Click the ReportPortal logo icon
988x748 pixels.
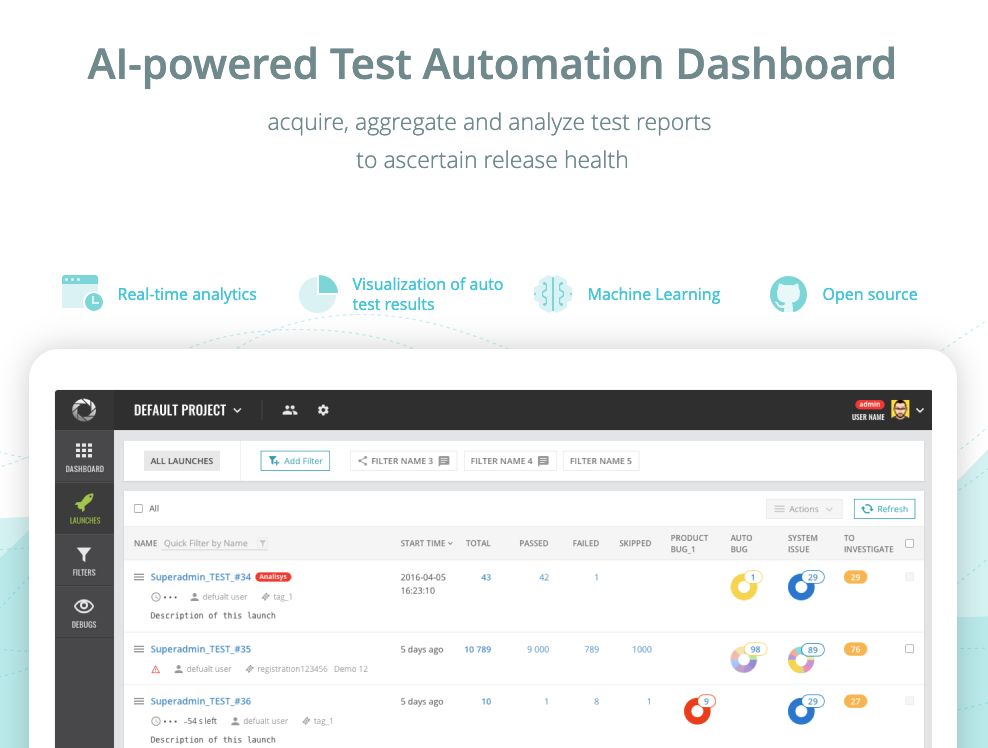click(84, 410)
